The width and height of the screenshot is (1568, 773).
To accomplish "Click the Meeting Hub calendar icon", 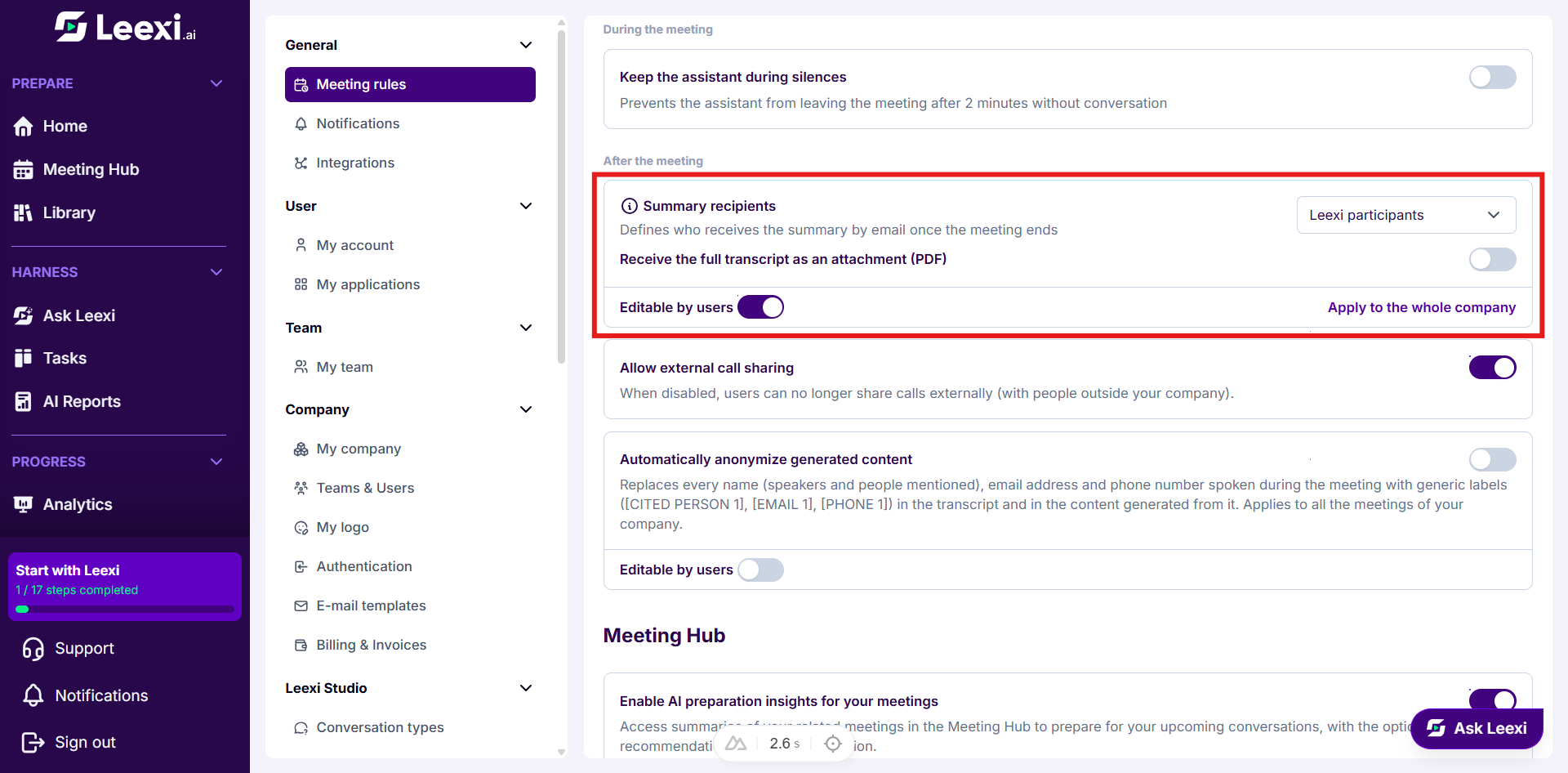I will pos(23,170).
